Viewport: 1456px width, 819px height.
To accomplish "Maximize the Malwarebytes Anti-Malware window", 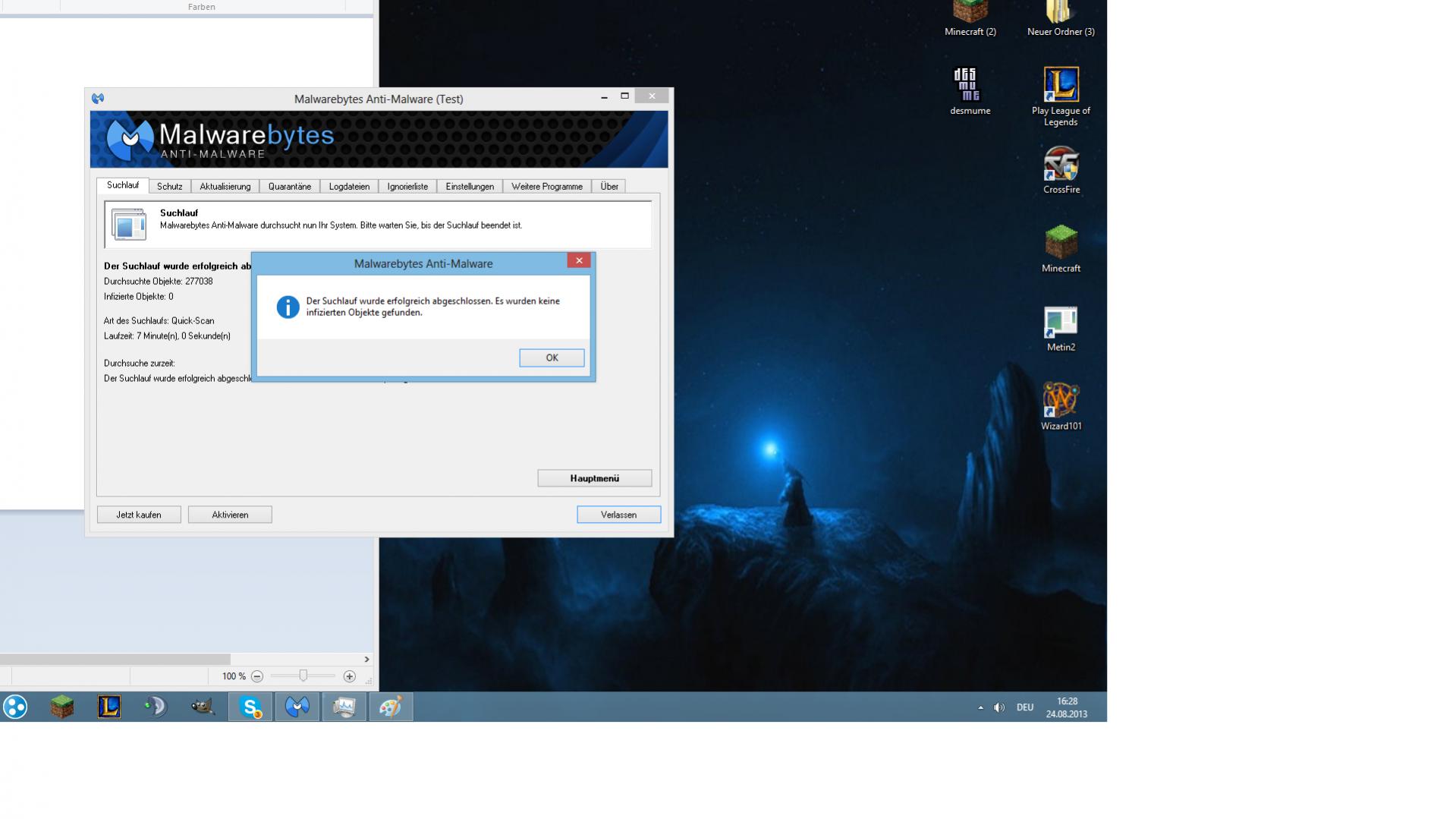I will [x=624, y=96].
